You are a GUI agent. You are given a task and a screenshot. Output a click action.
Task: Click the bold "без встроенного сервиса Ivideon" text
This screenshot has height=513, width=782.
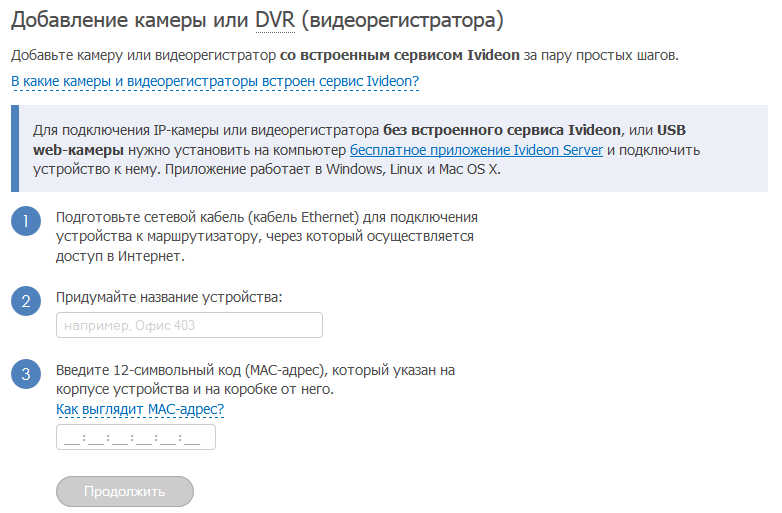[x=502, y=130]
